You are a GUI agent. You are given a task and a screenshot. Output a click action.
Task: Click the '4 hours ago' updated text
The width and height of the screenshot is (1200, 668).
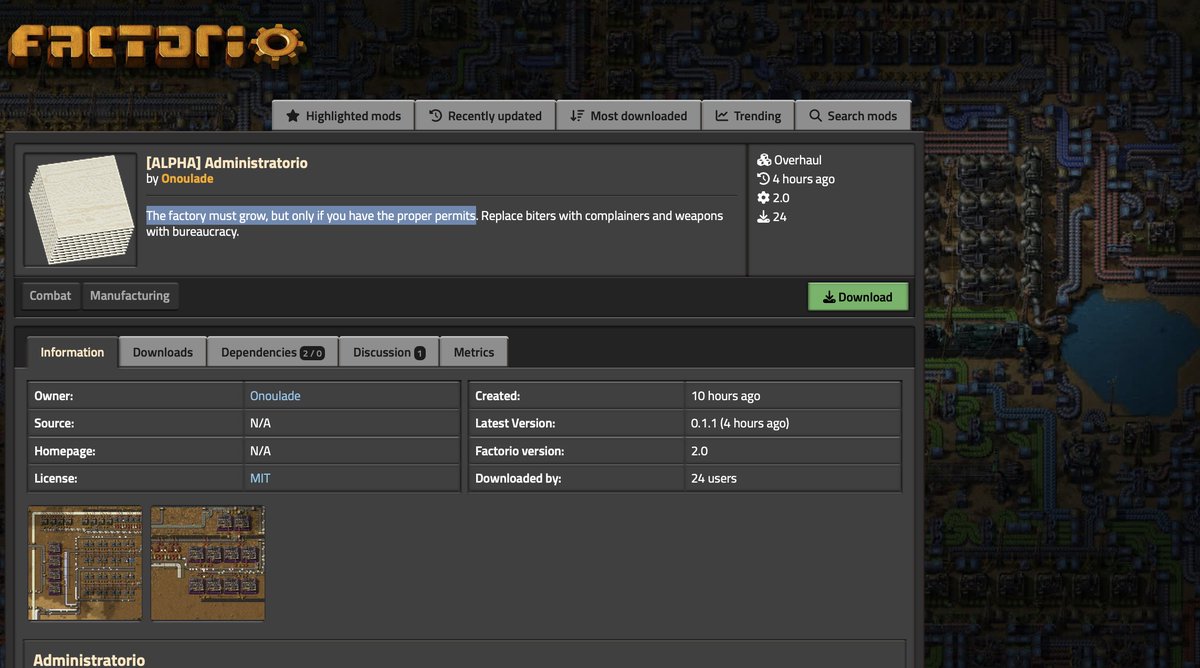click(803, 179)
